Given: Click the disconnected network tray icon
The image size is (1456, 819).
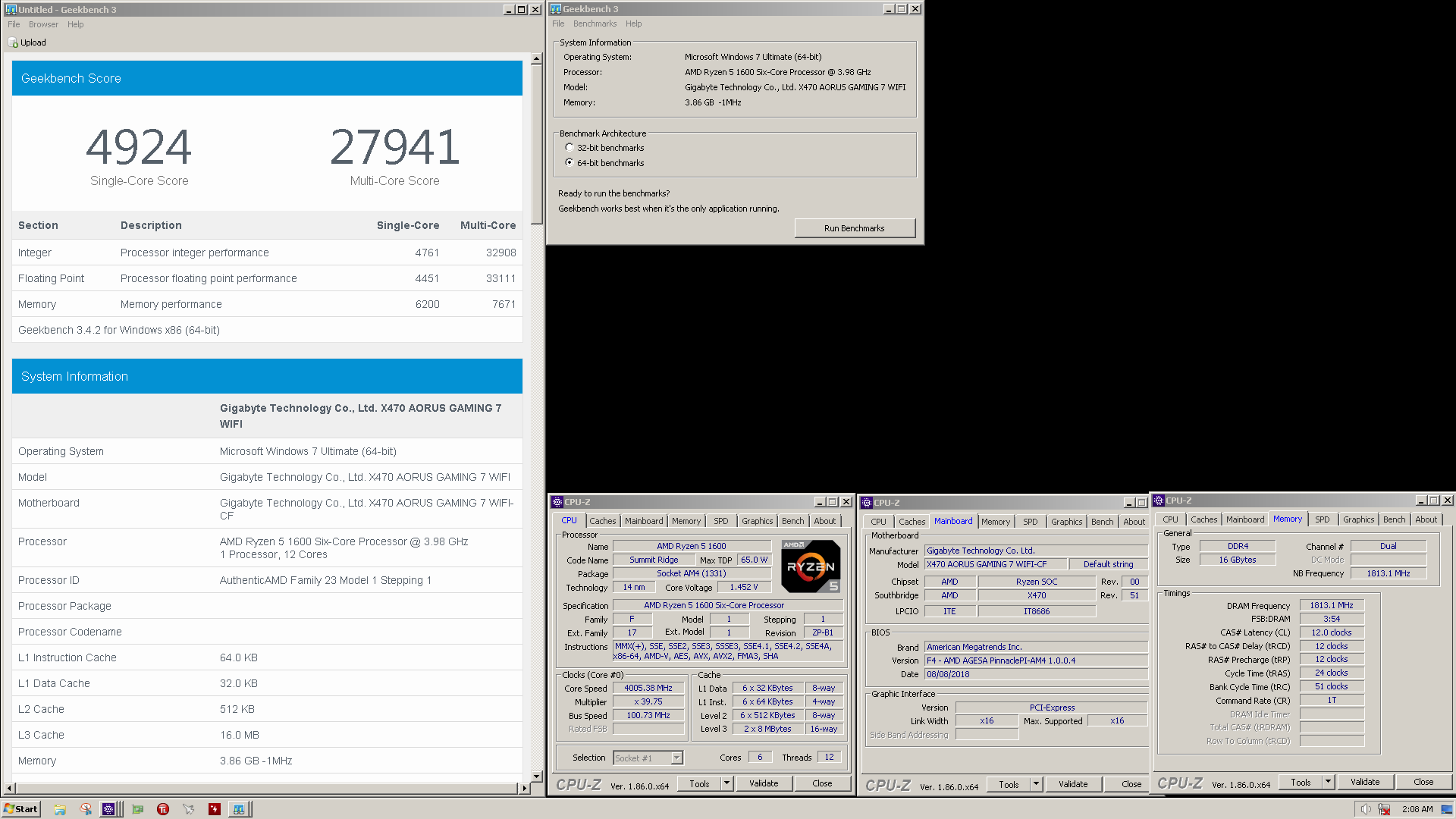Looking at the screenshot, I should click(x=1385, y=809).
